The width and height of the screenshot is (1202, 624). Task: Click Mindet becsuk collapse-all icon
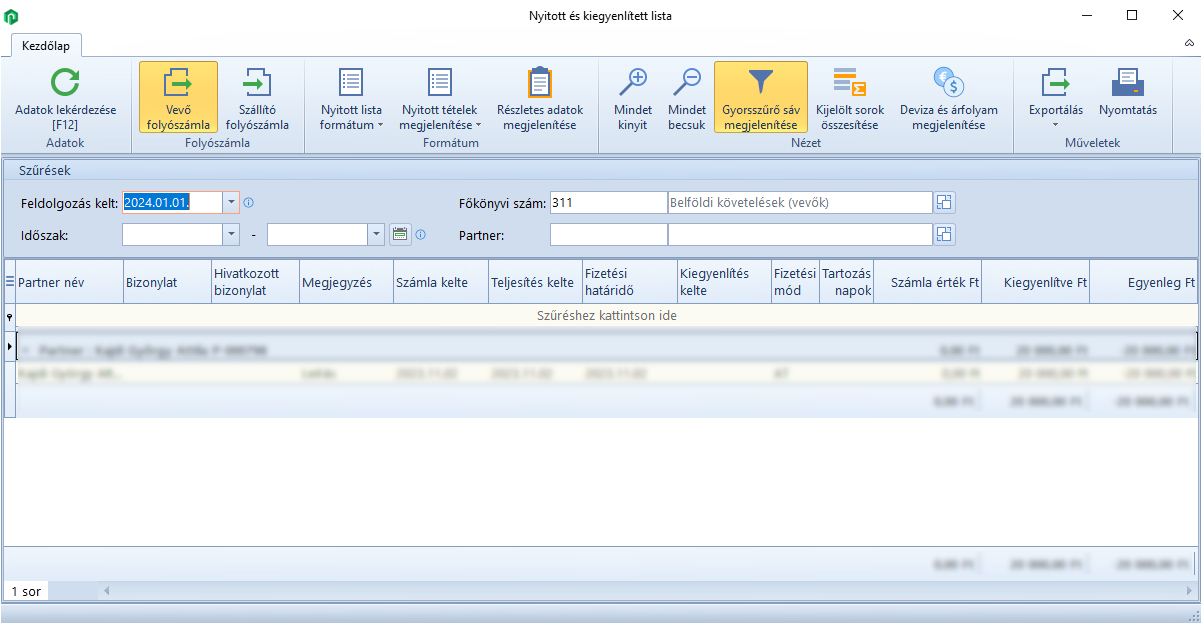[687, 83]
